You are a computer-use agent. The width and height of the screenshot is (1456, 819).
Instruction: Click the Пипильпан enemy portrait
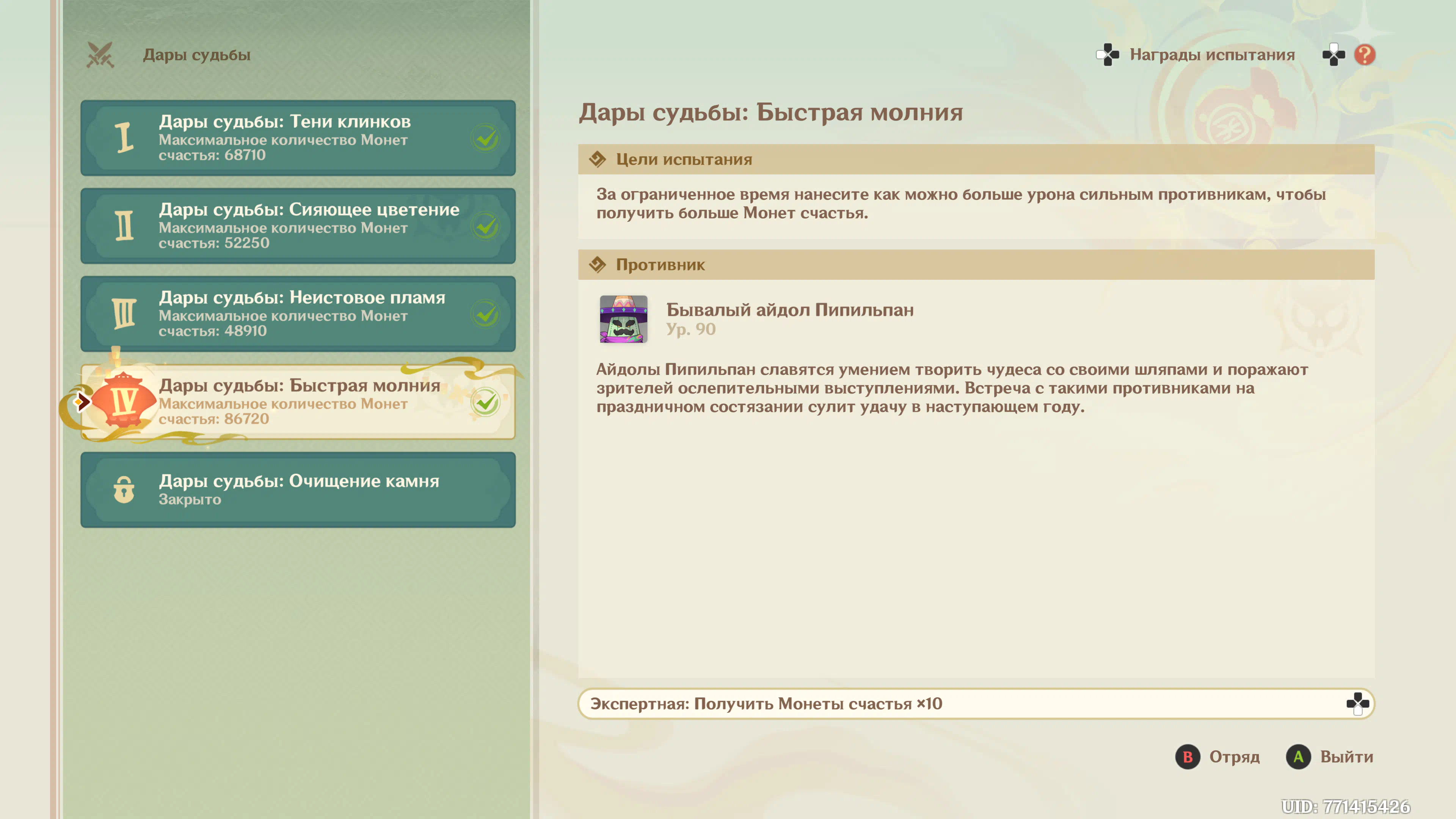tap(623, 319)
